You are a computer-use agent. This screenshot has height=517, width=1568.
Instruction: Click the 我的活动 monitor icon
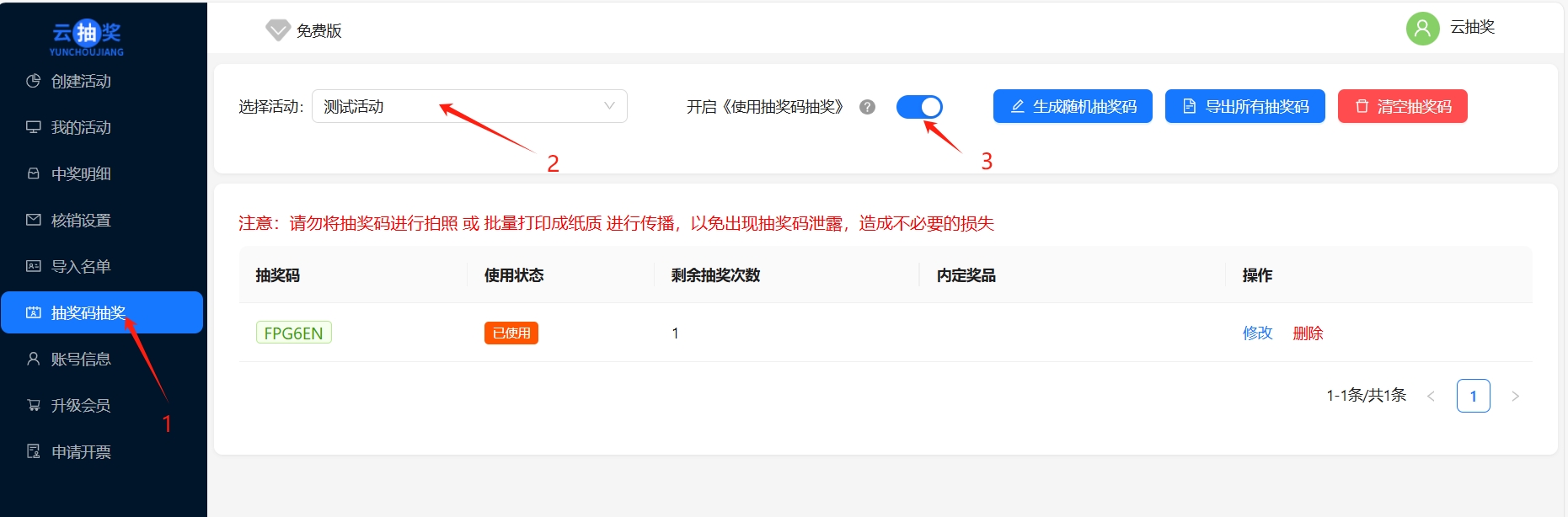(34, 127)
